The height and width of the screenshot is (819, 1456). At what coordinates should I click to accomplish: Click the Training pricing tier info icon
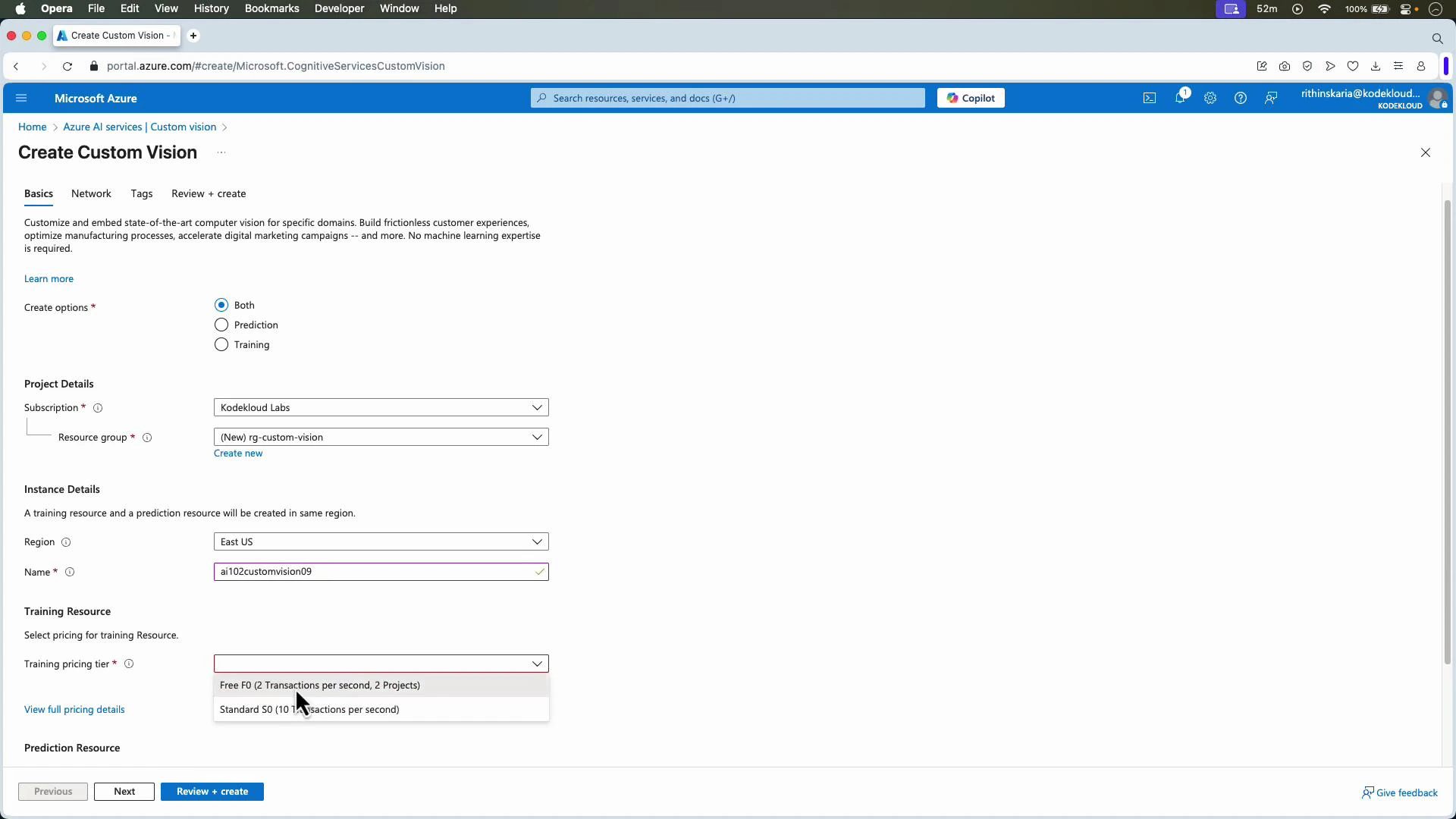(x=129, y=664)
